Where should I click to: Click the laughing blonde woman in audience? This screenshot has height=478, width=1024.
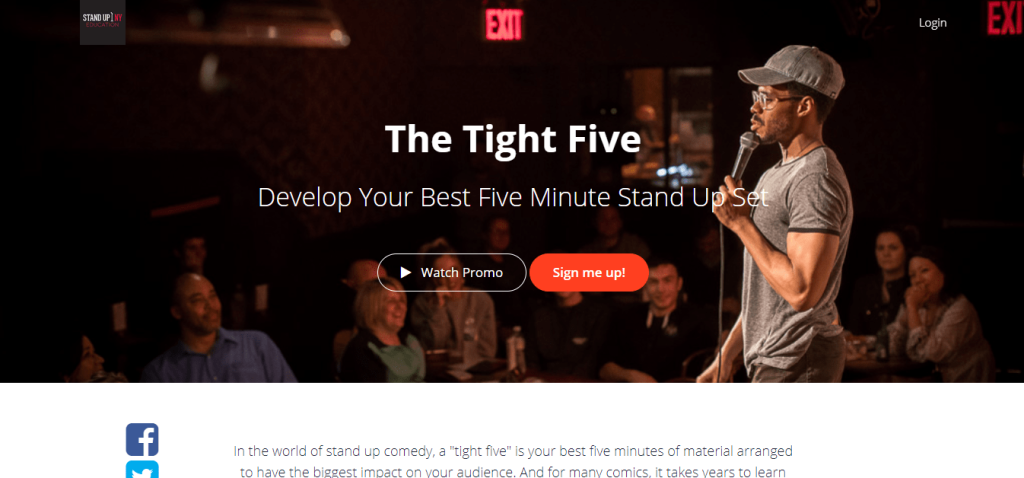[381, 331]
